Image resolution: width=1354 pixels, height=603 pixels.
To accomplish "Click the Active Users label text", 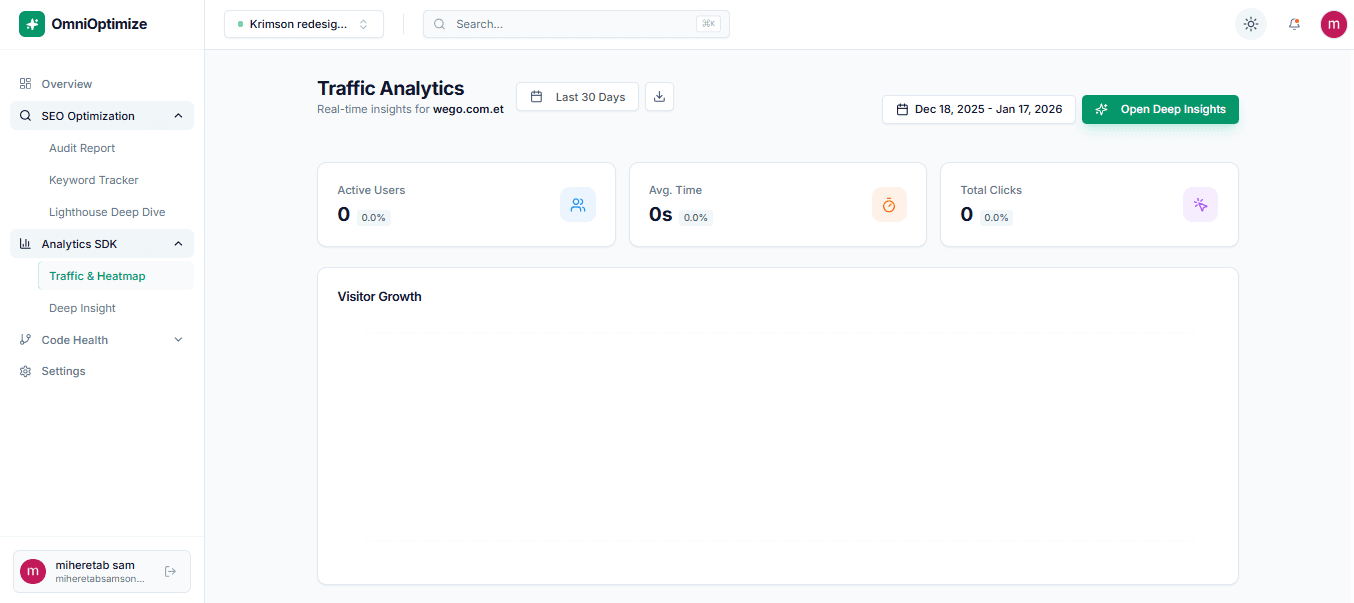I will pos(371,190).
